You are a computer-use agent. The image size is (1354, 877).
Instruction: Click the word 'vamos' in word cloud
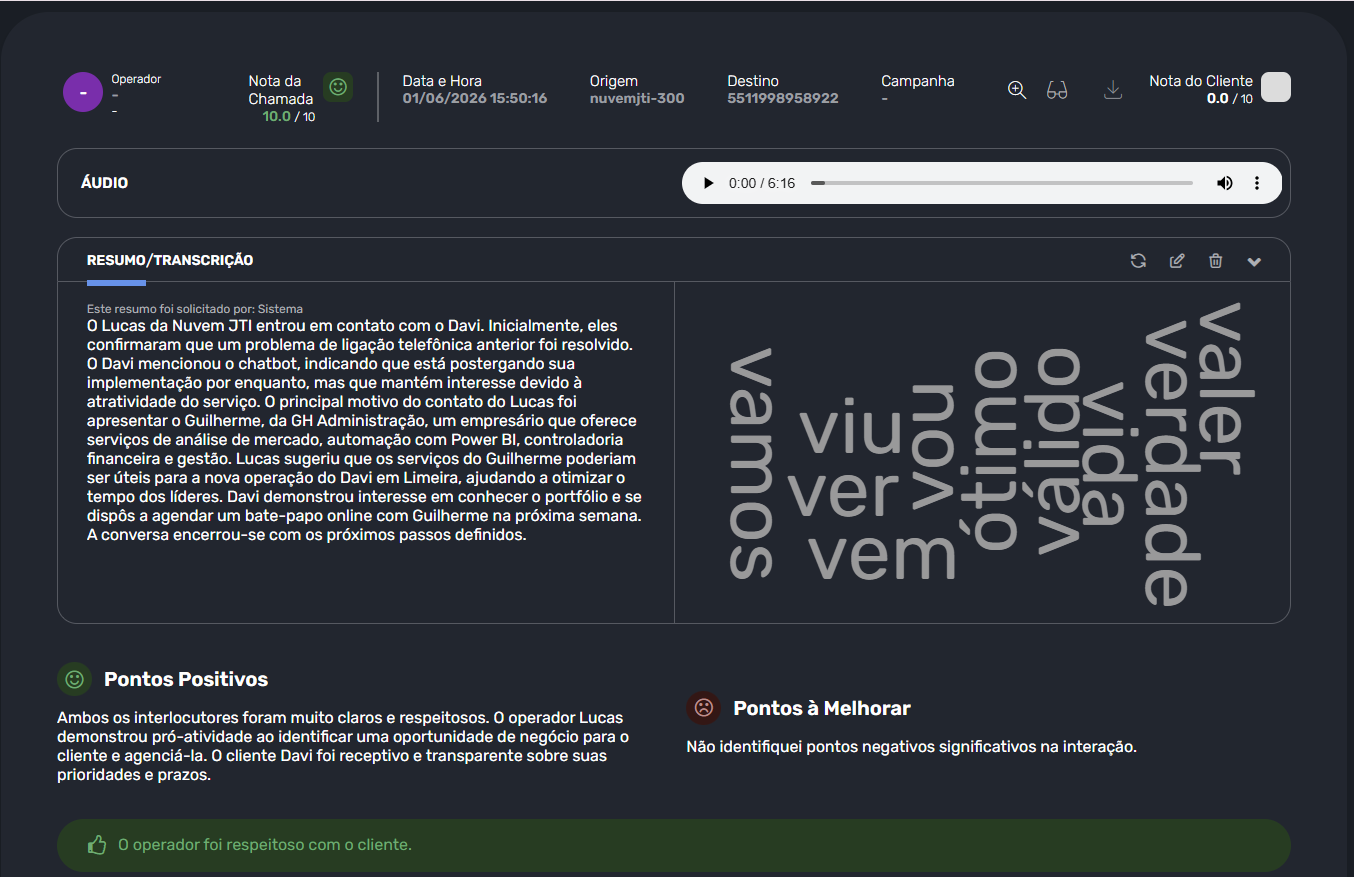click(x=752, y=463)
